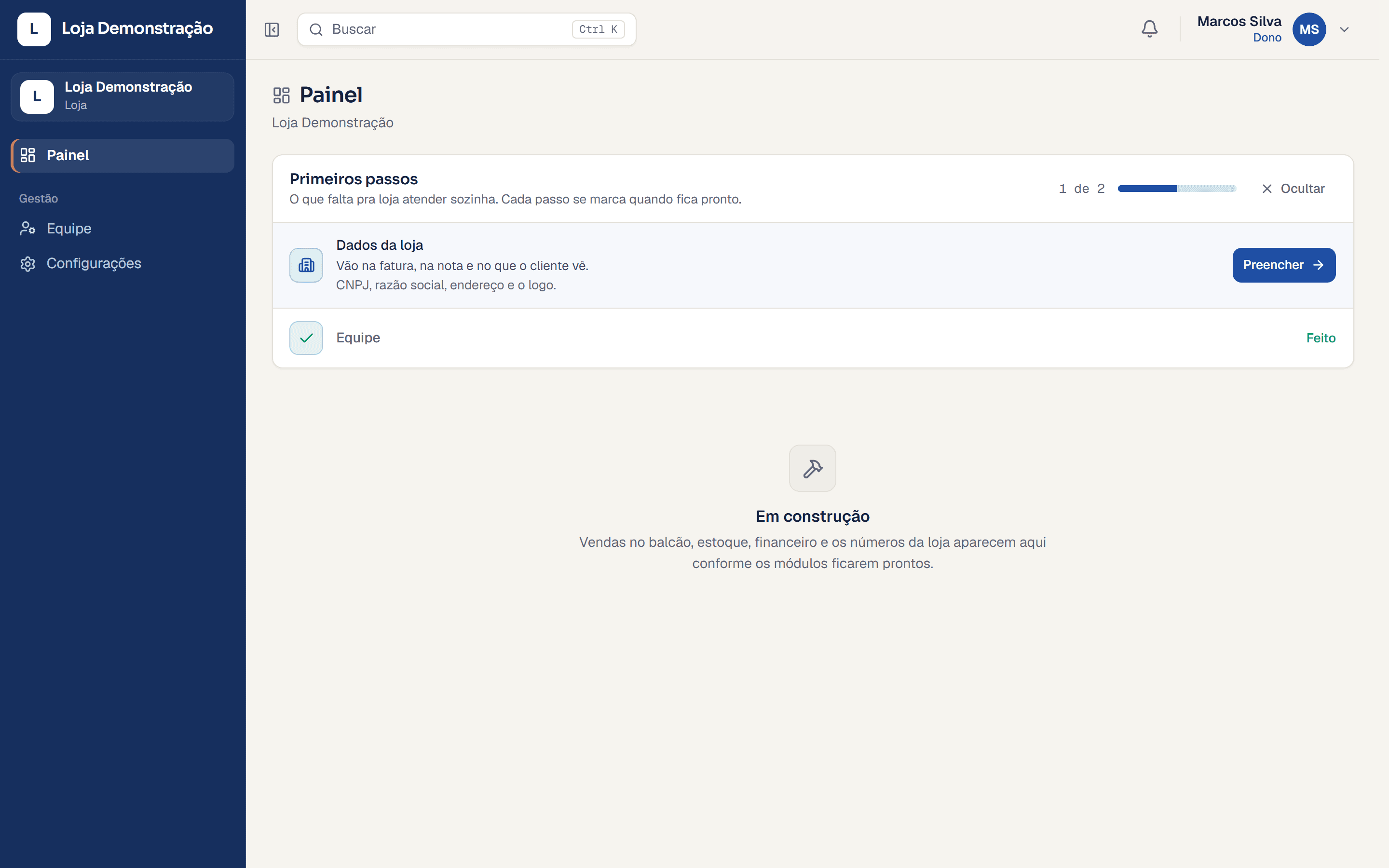Viewport: 1389px width, 868px height.
Task: Click the Dono role label
Action: click(x=1267, y=38)
